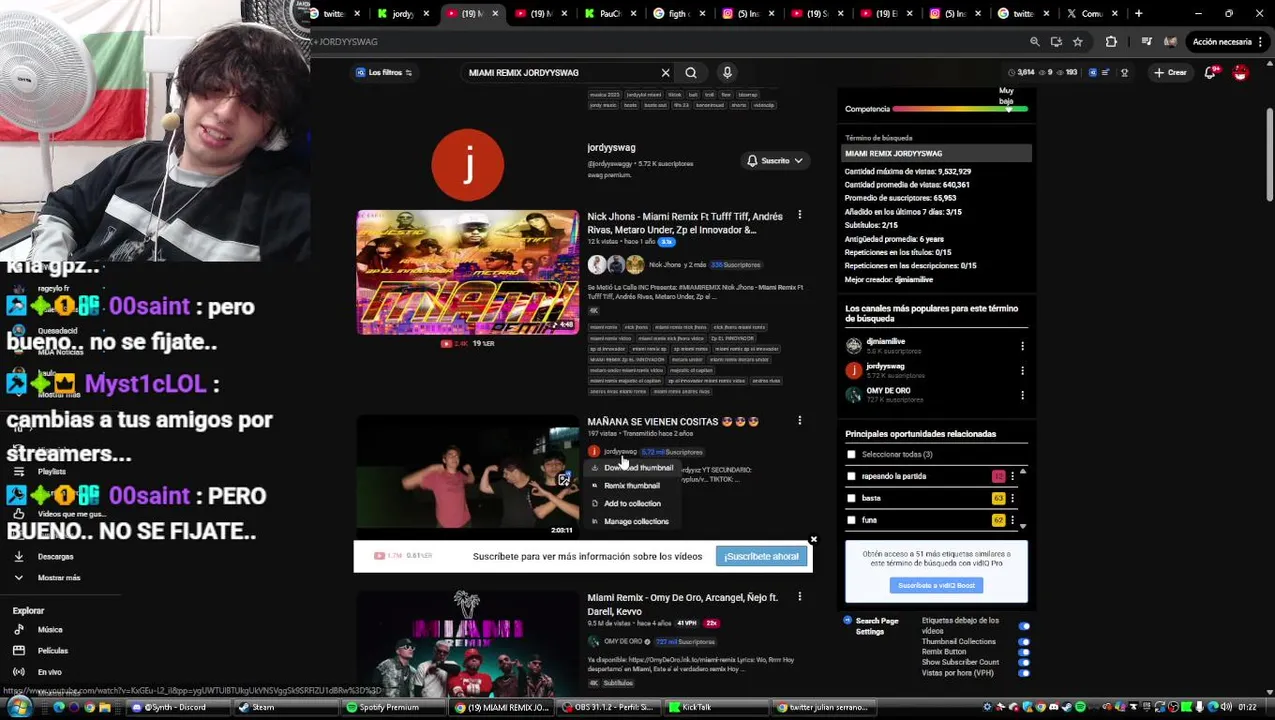Open more options for the Nick Jhons video
The image size is (1275, 720).
tap(799, 215)
